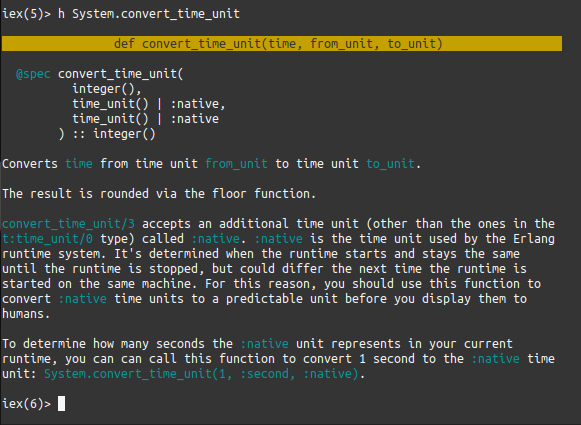Click the highlighted word from_unit in description
581x425 pixels.
tap(236, 164)
